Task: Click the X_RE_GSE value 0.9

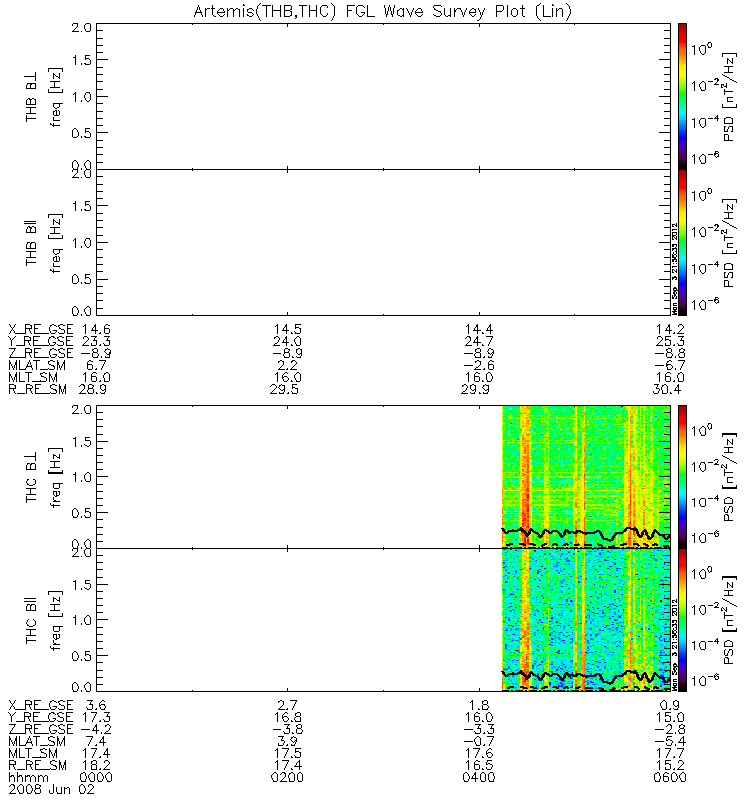Action: 670,705
